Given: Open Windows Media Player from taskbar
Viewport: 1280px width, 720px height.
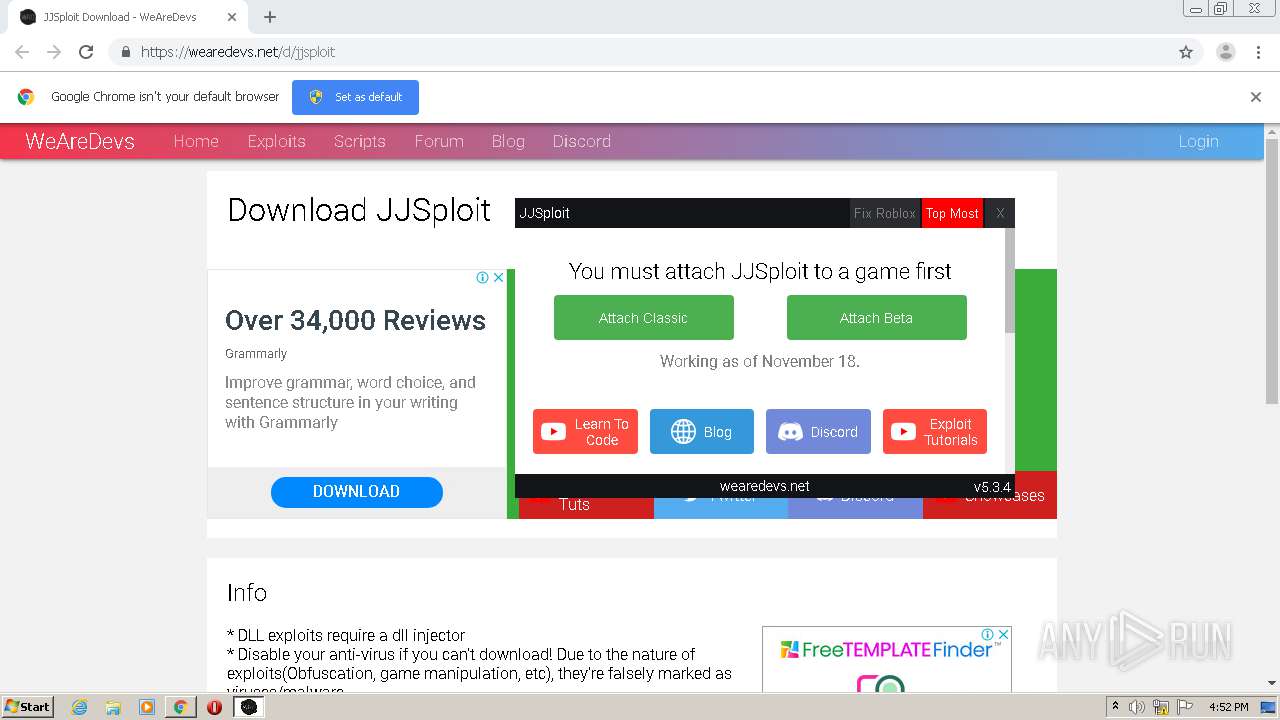Looking at the screenshot, I should 147,707.
